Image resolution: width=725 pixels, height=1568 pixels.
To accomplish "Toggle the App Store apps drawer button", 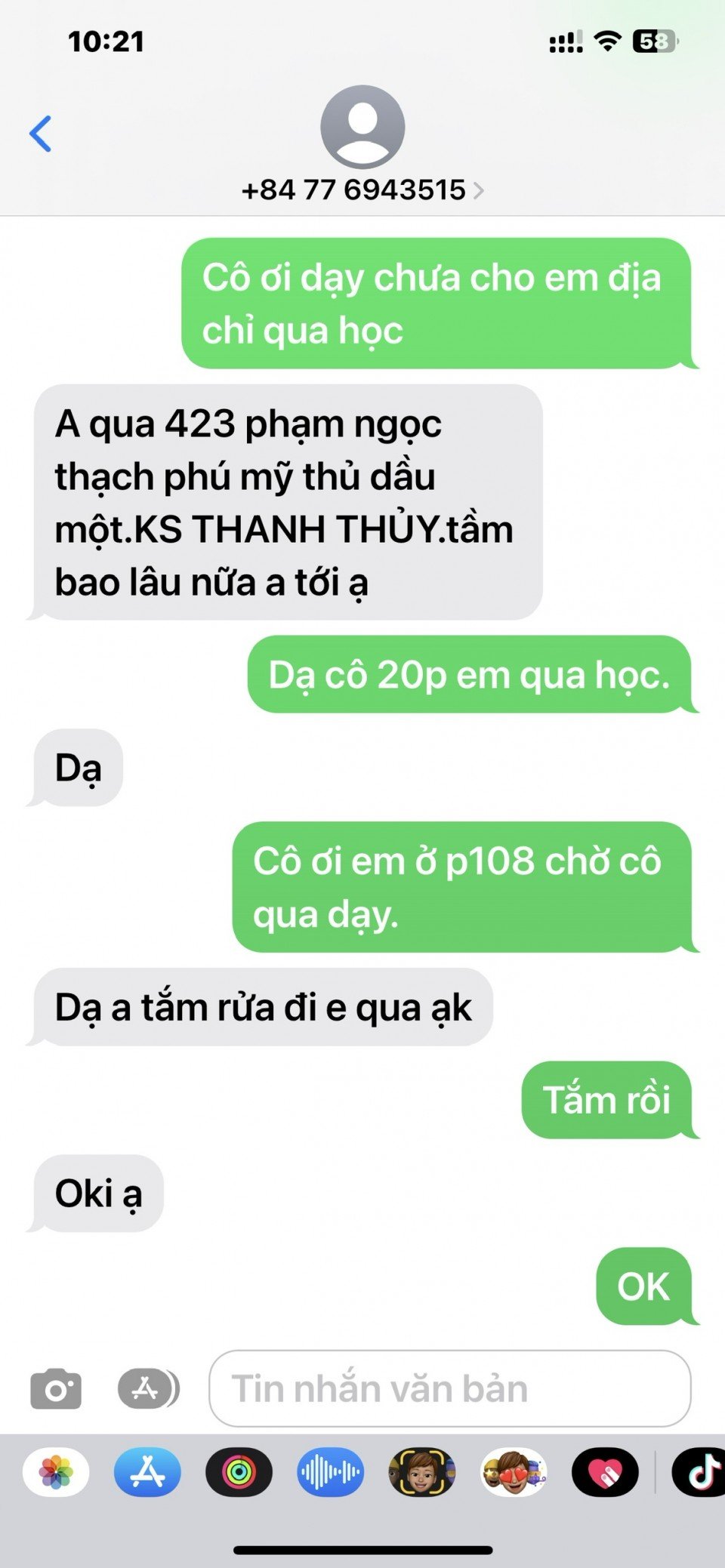I will pos(148,1388).
